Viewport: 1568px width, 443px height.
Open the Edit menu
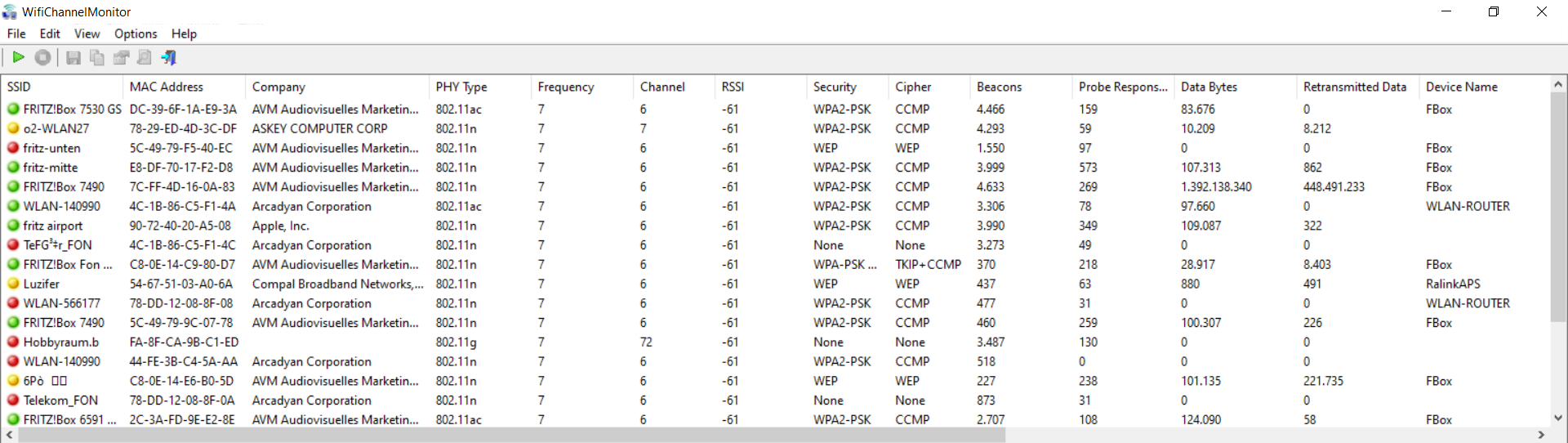click(50, 34)
